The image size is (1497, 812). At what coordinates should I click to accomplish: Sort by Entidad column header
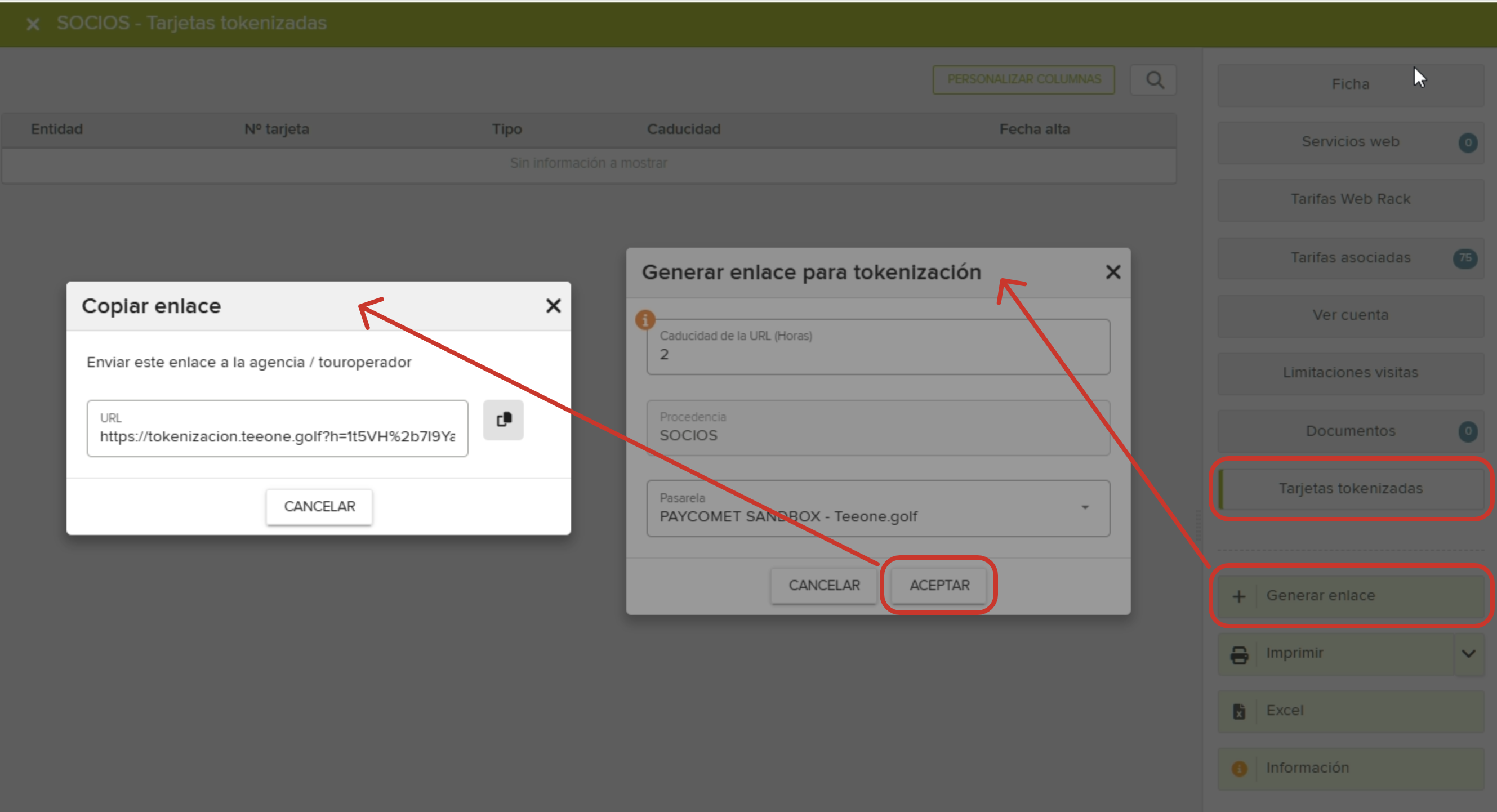coord(57,129)
